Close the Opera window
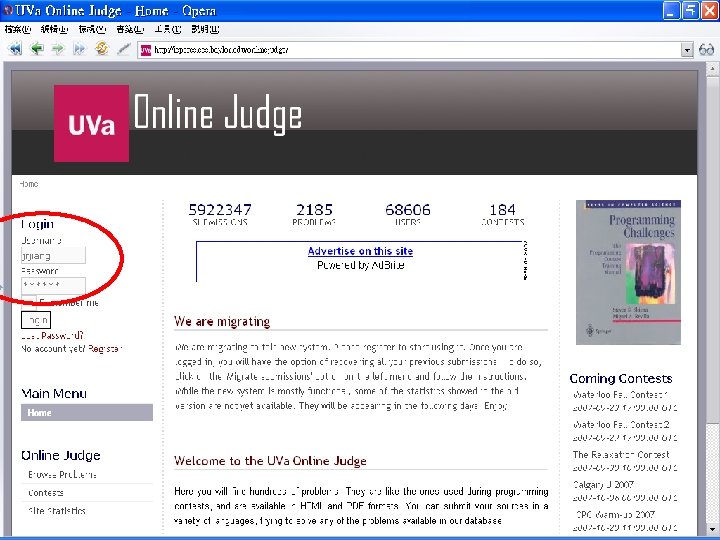The height and width of the screenshot is (540, 720). pos(709,10)
